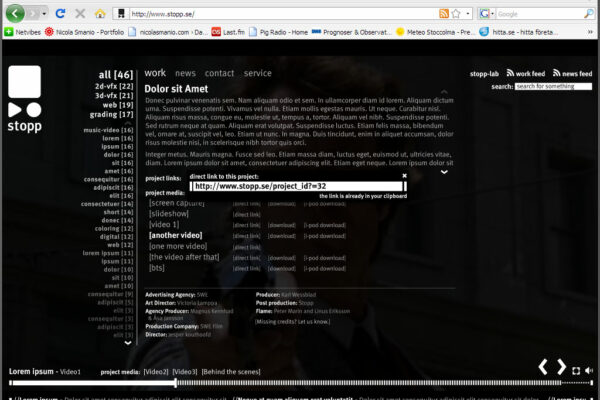Click the search for something field
The height and width of the screenshot is (400, 600).
coord(553,87)
